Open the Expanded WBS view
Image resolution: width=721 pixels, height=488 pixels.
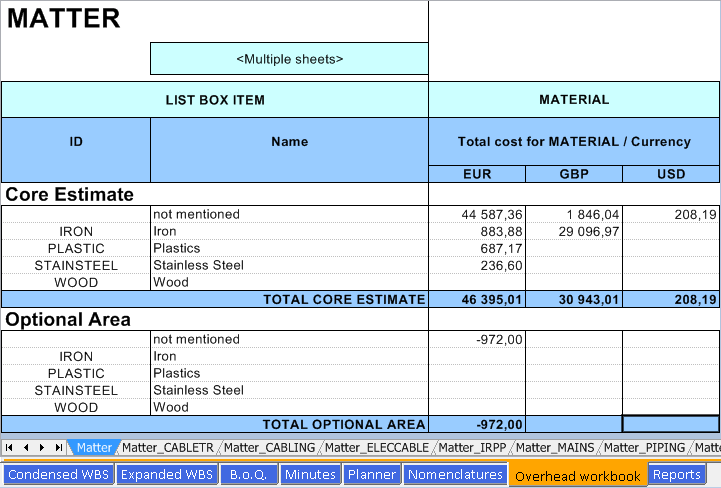coord(167,474)
